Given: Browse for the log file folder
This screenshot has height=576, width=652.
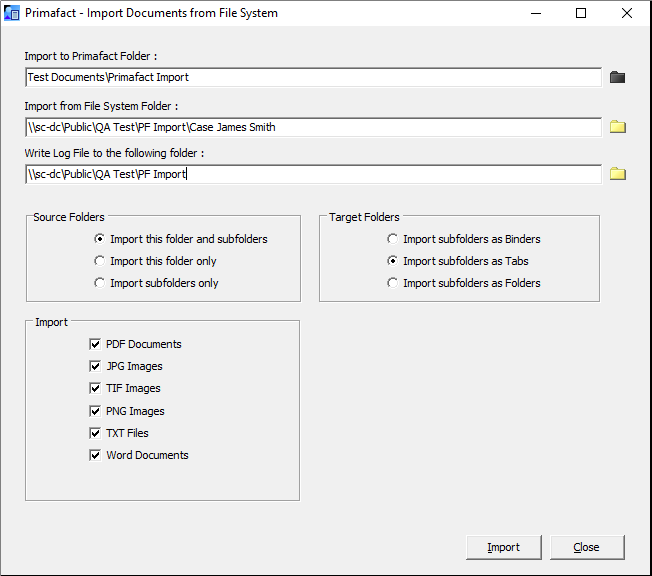Looking at the screenshot, I should 617,174.
